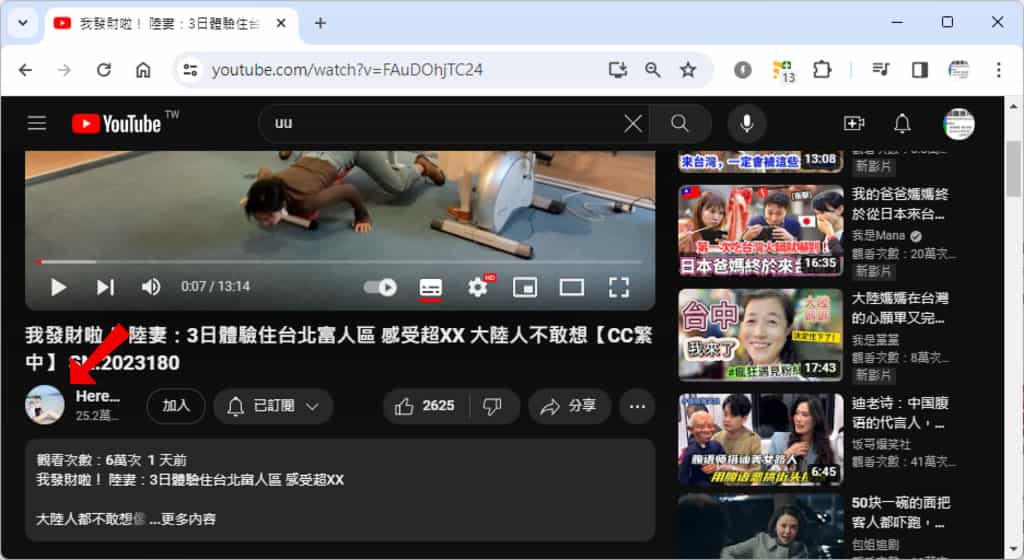Open the Chrome three-dot menu

click(998, 70)
